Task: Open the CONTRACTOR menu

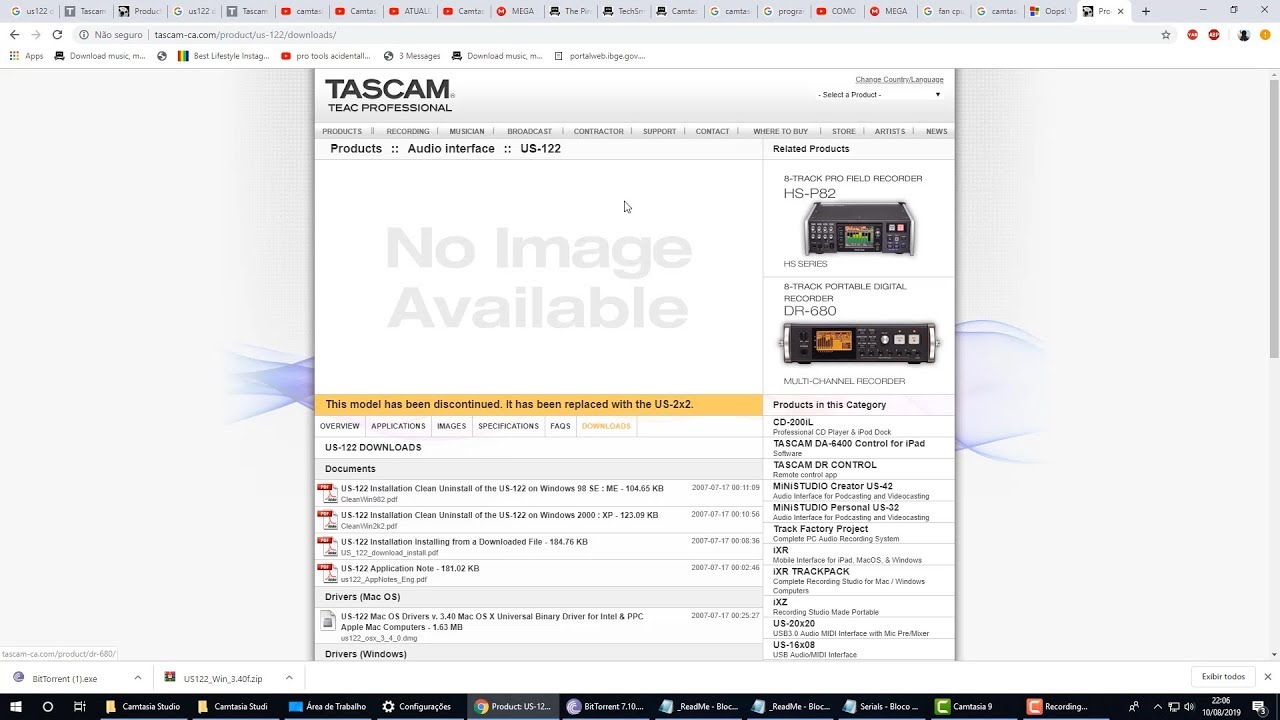Action: click(598, 131)
